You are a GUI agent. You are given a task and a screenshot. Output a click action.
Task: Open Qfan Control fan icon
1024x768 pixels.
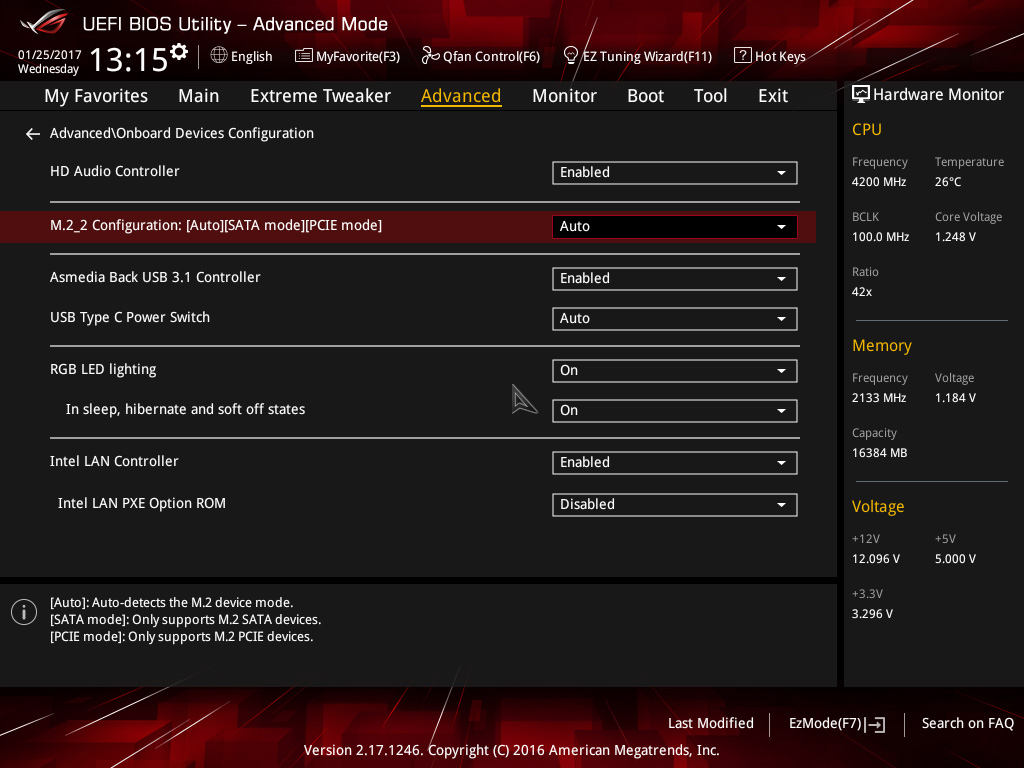click(430, 56)
